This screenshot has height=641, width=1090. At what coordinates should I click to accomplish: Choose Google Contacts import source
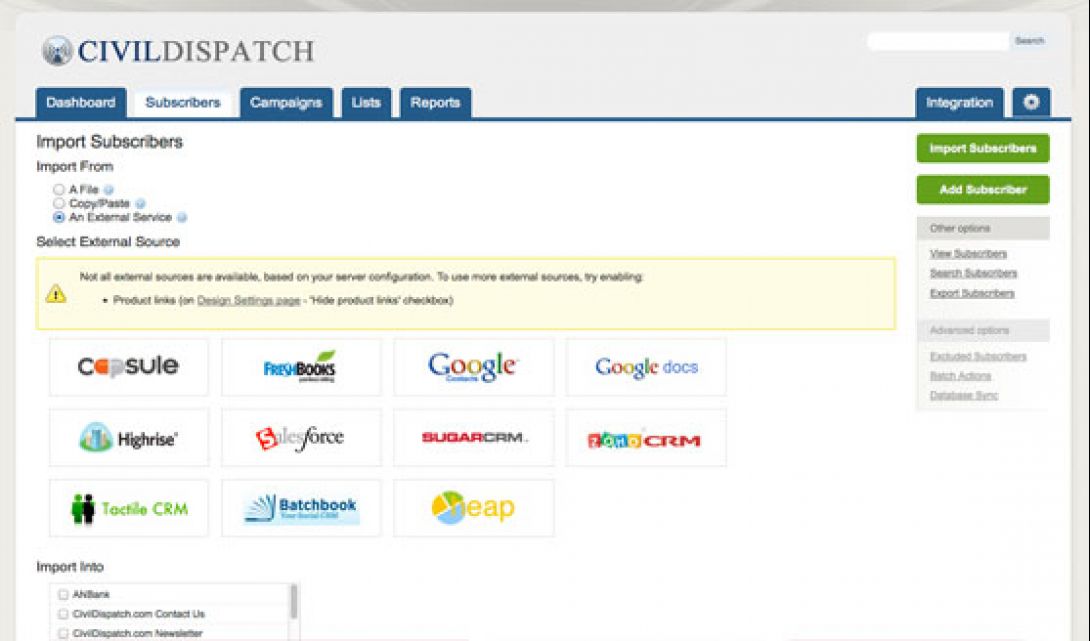[473, 367]
